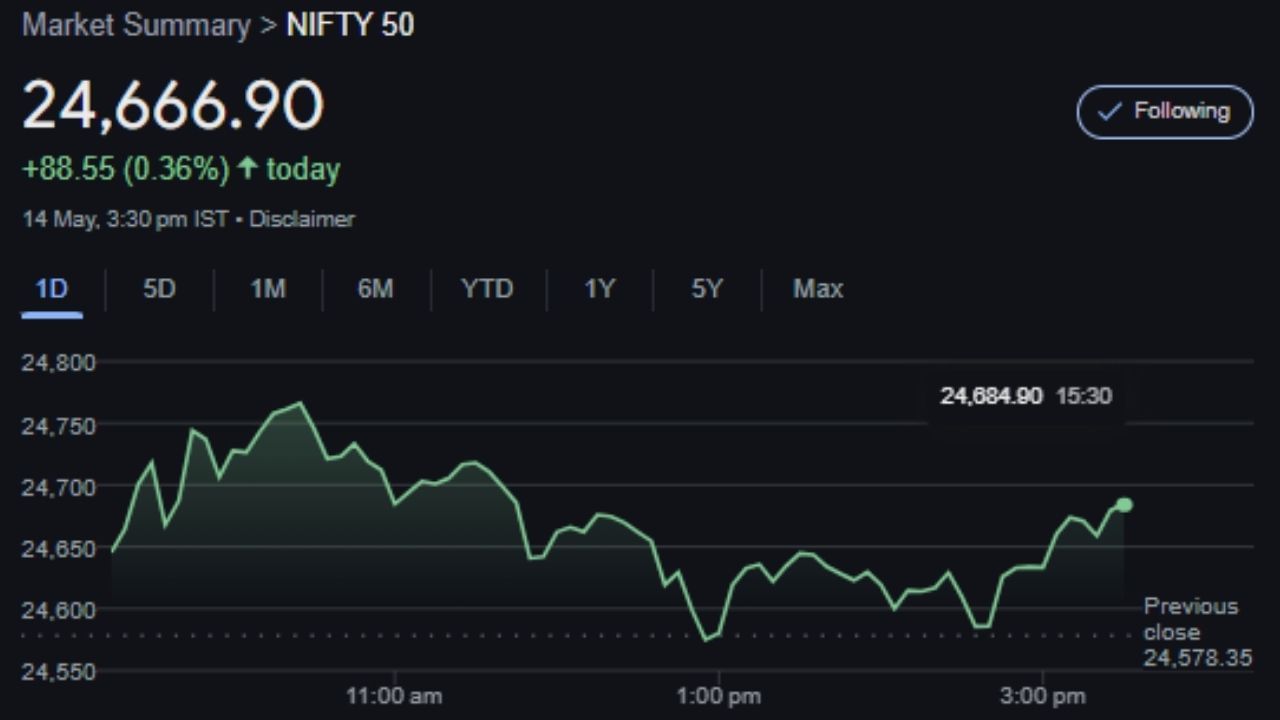Click the 24,666.90 index price

pyautogui.click(x=173, y=105)
